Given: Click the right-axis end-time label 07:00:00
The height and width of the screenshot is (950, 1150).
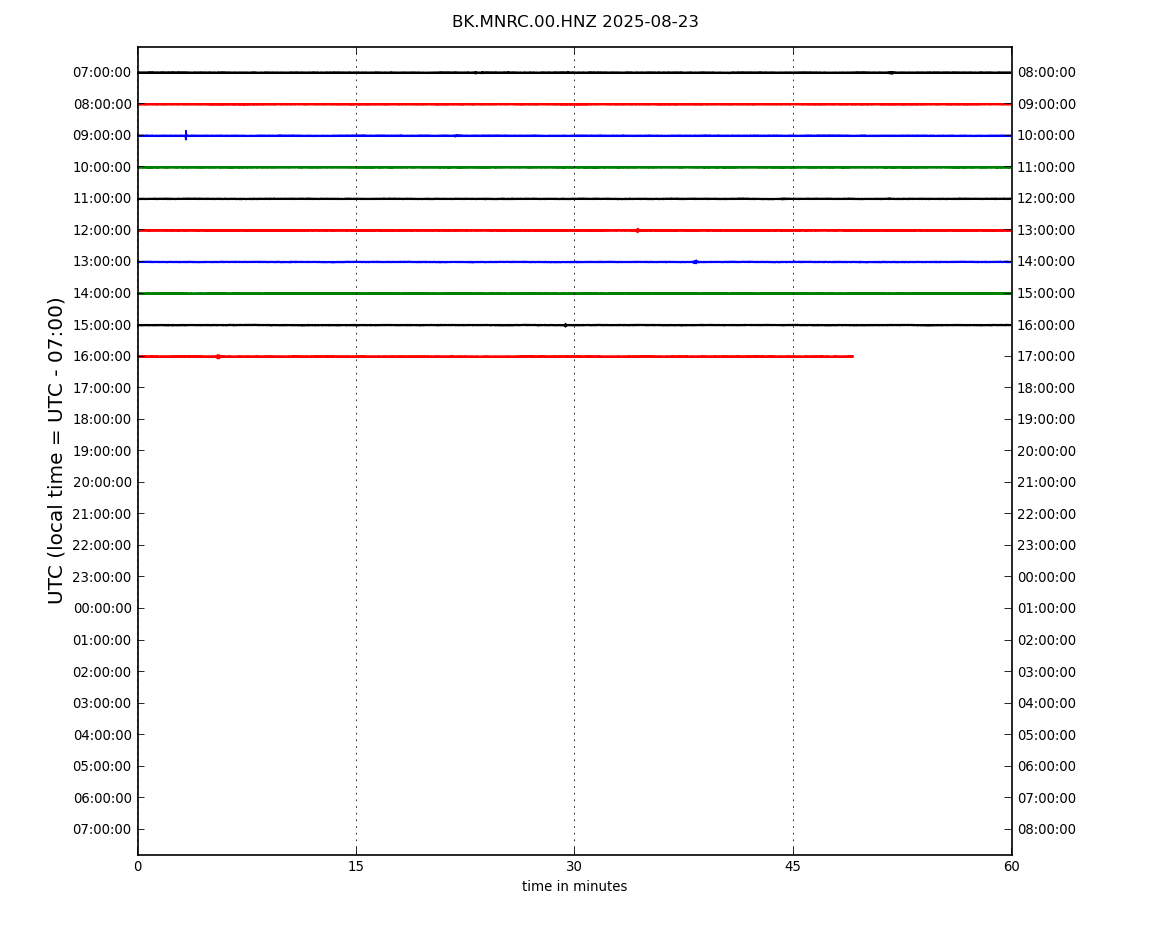Looking at the screenshot, I should pos(1047,798).
